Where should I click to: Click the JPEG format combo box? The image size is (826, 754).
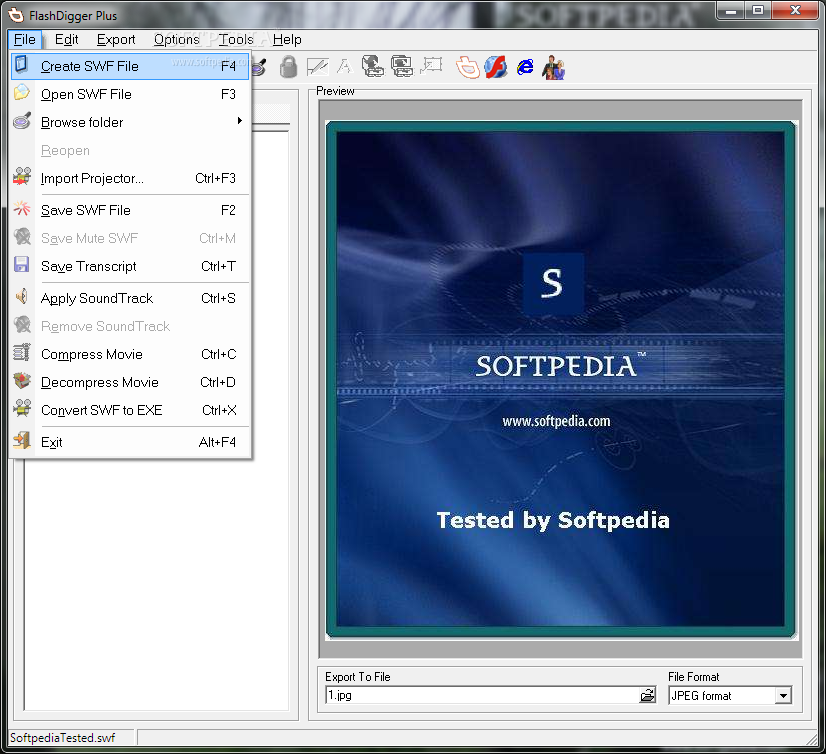click(x=730, y=696)
